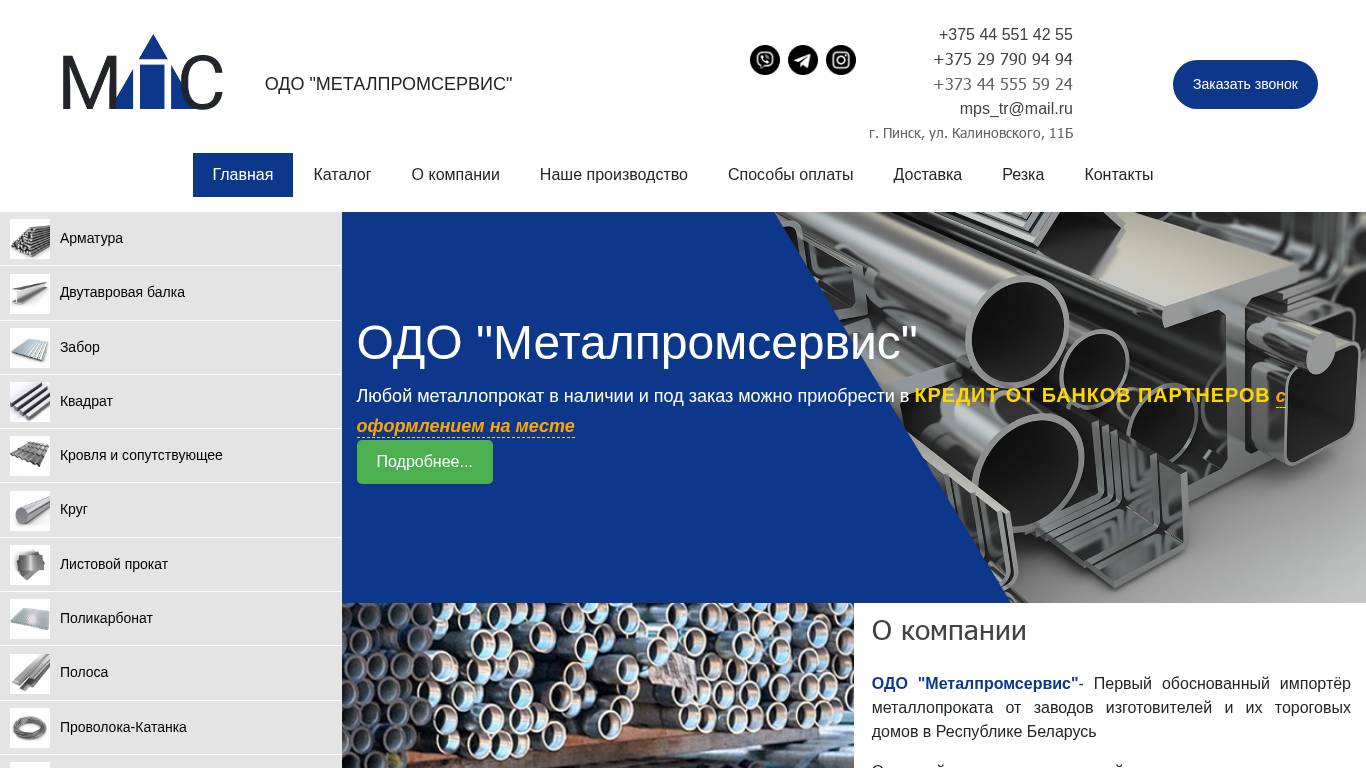Open the Забор category link
1366x768 pixels.
point(80,347)
